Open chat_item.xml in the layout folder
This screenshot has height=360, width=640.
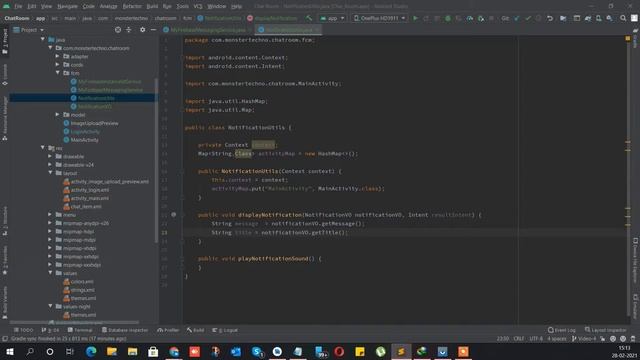pyautogui.click(x=82, y=206)
